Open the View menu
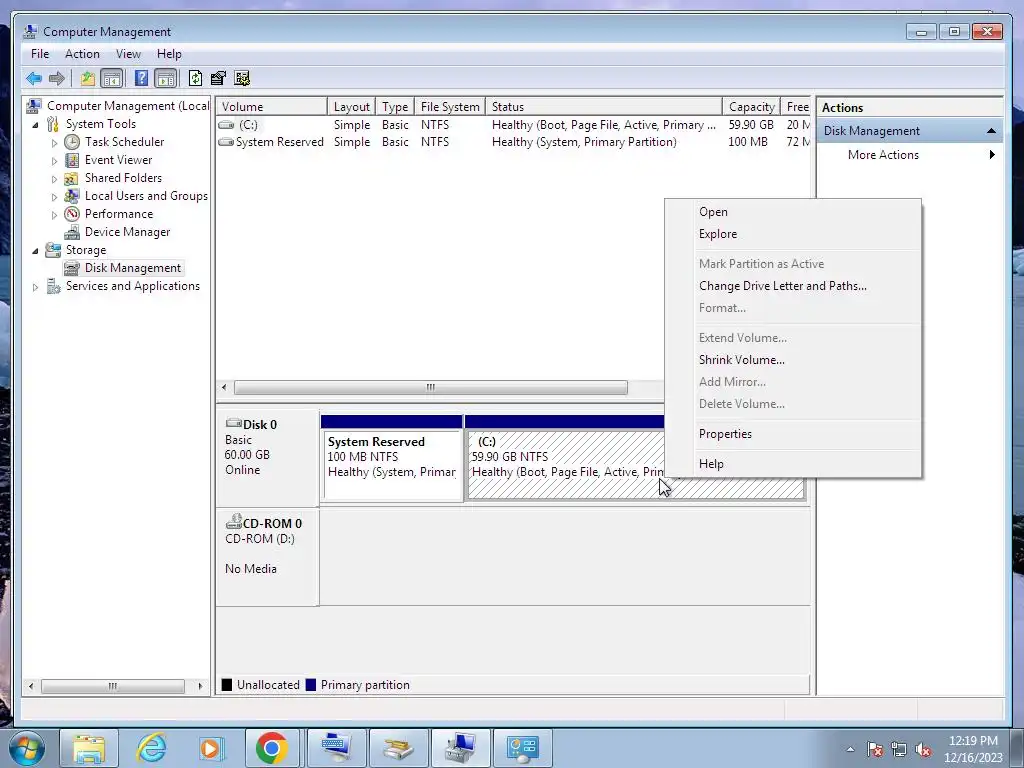1024x768 pixels. point(128,54)
